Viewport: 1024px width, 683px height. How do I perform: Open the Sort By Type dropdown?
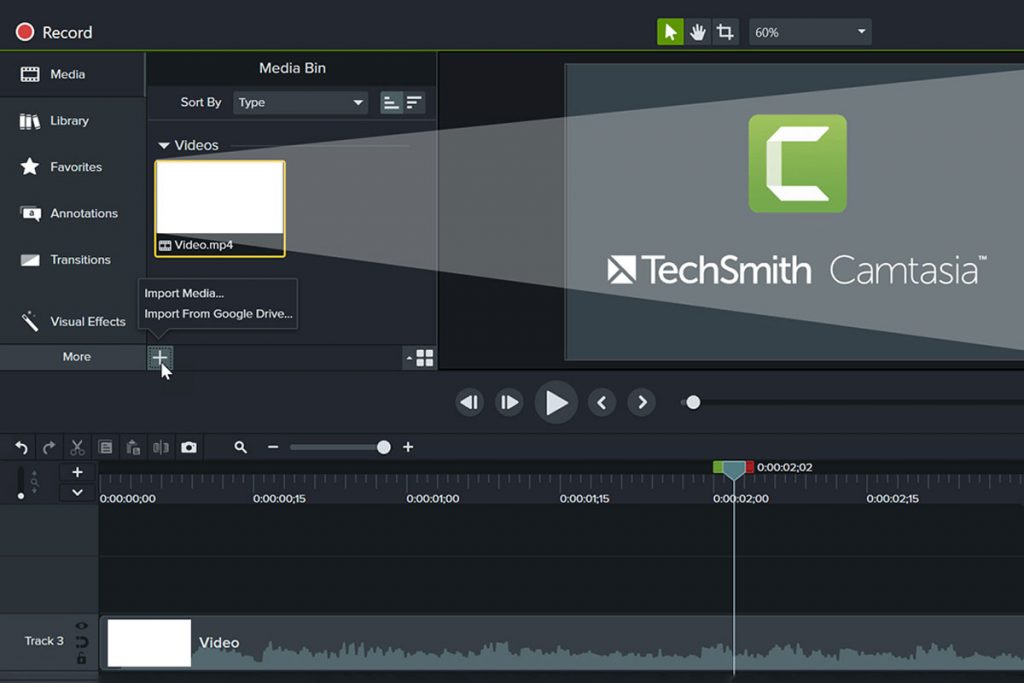click(299, 102)
